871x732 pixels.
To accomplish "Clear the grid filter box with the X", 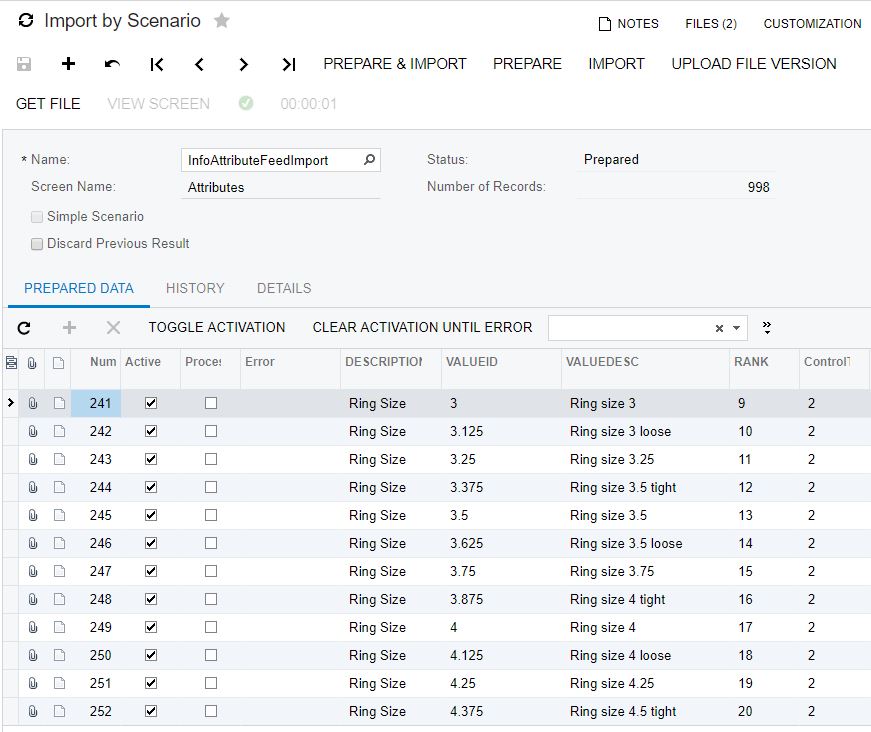I will pyautogui.click(x=719, y=328).
